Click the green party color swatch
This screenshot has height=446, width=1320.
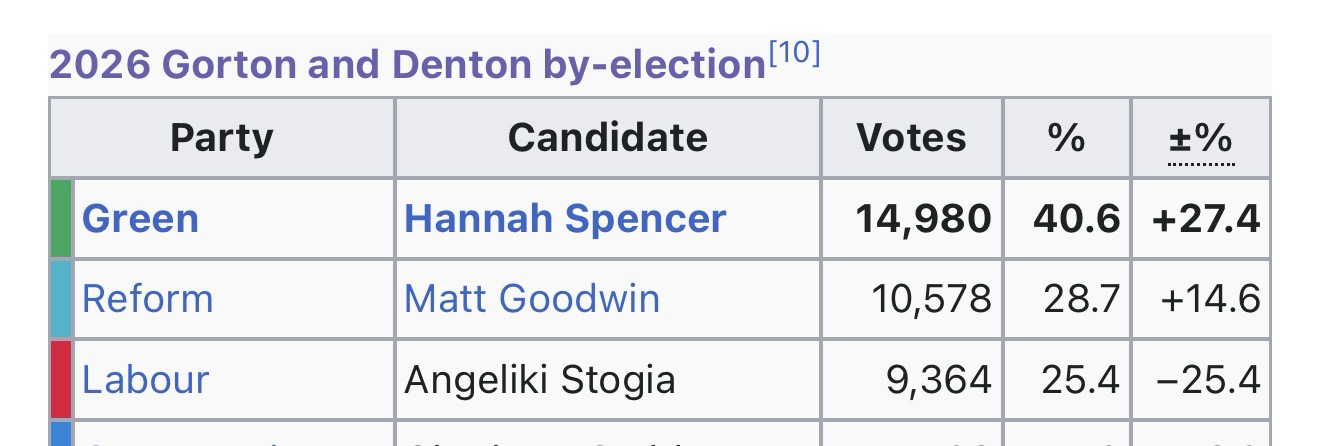(x=61, y=219)
